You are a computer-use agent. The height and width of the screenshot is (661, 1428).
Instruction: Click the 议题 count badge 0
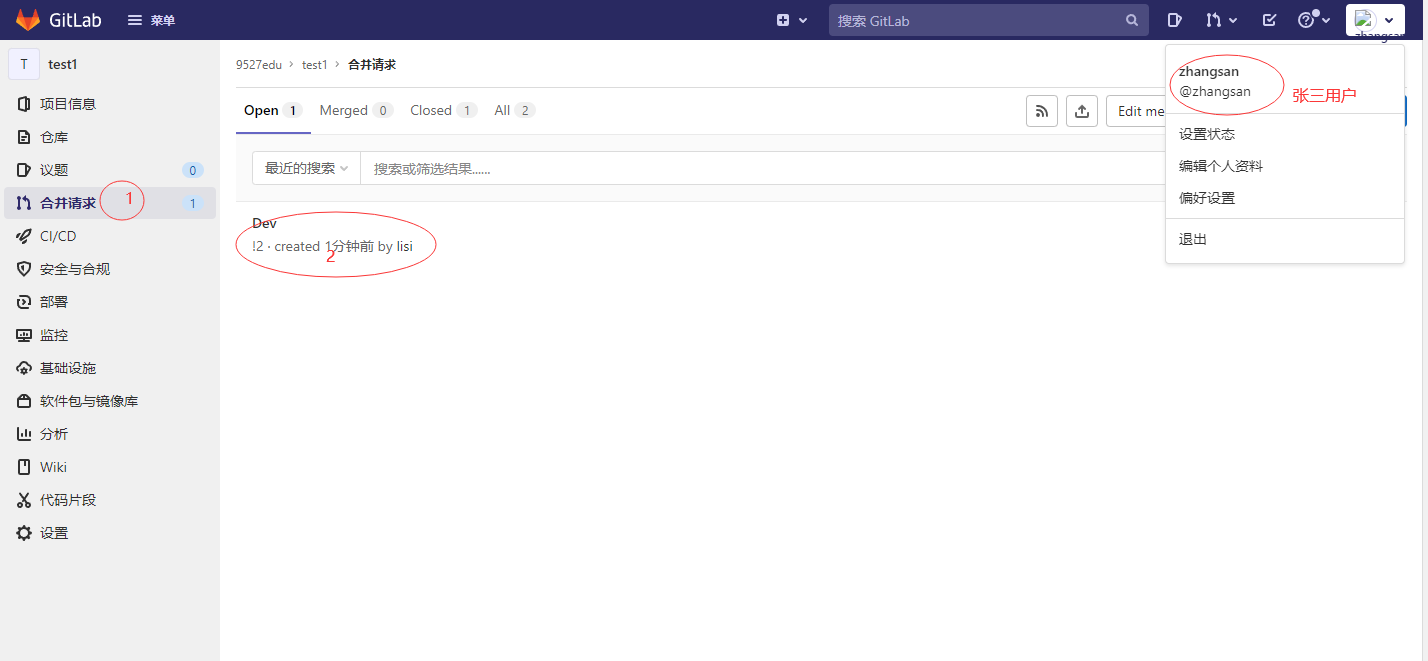click(x=193, y=170)
